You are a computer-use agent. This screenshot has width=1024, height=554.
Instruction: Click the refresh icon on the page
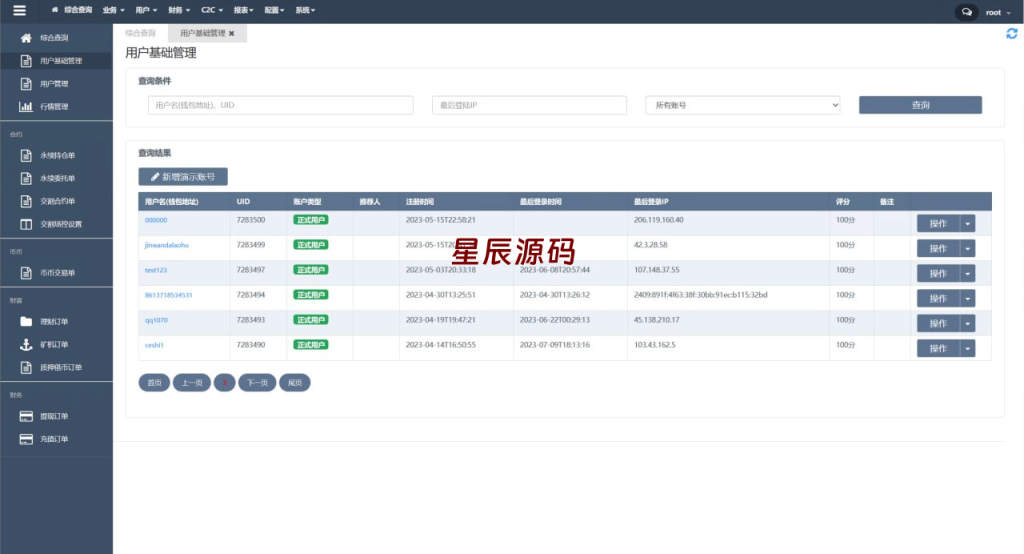click(1012, 33)
